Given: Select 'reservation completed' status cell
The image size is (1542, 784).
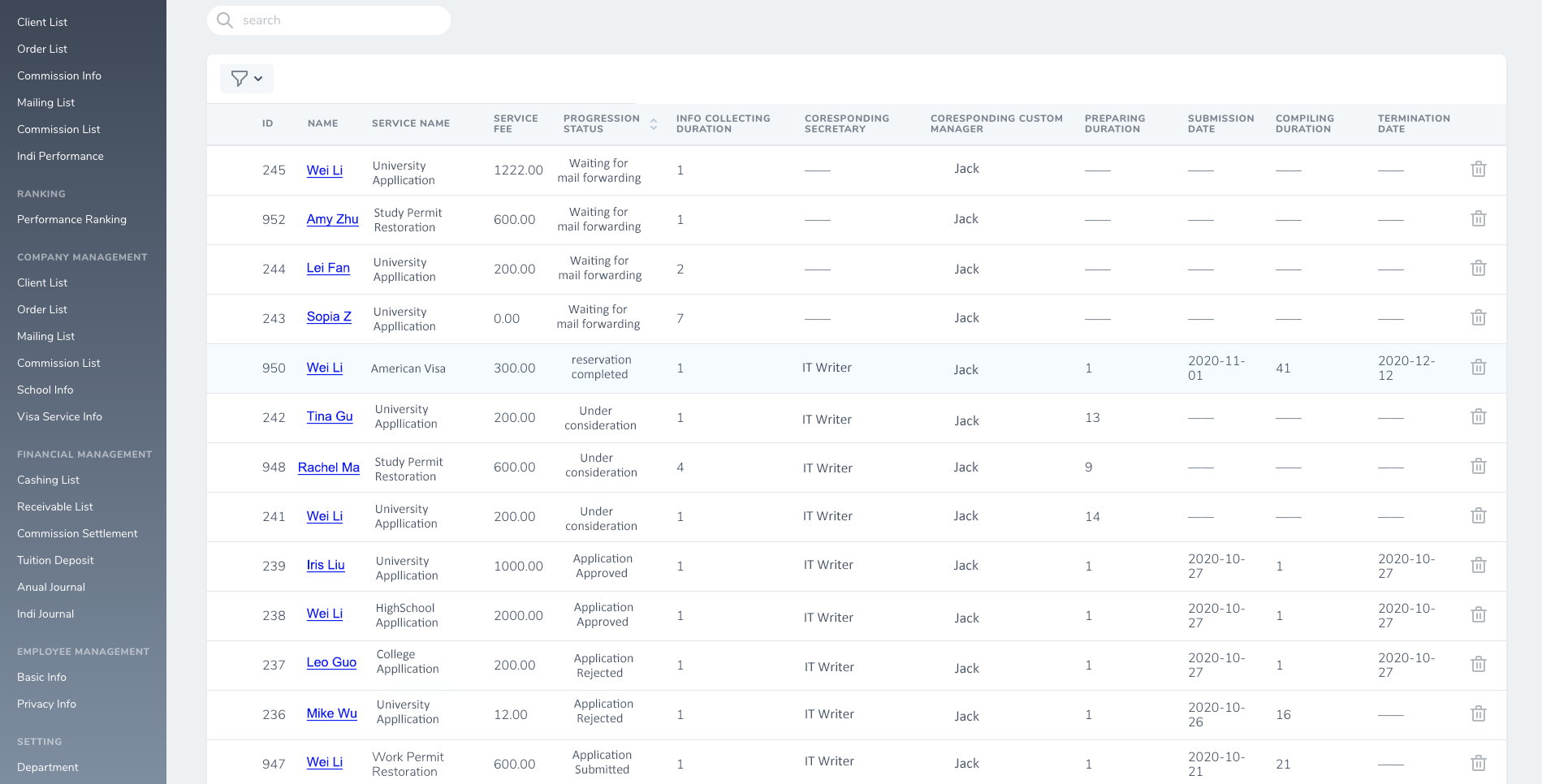Looking at the screenshot, I should [x=600, y=367].
